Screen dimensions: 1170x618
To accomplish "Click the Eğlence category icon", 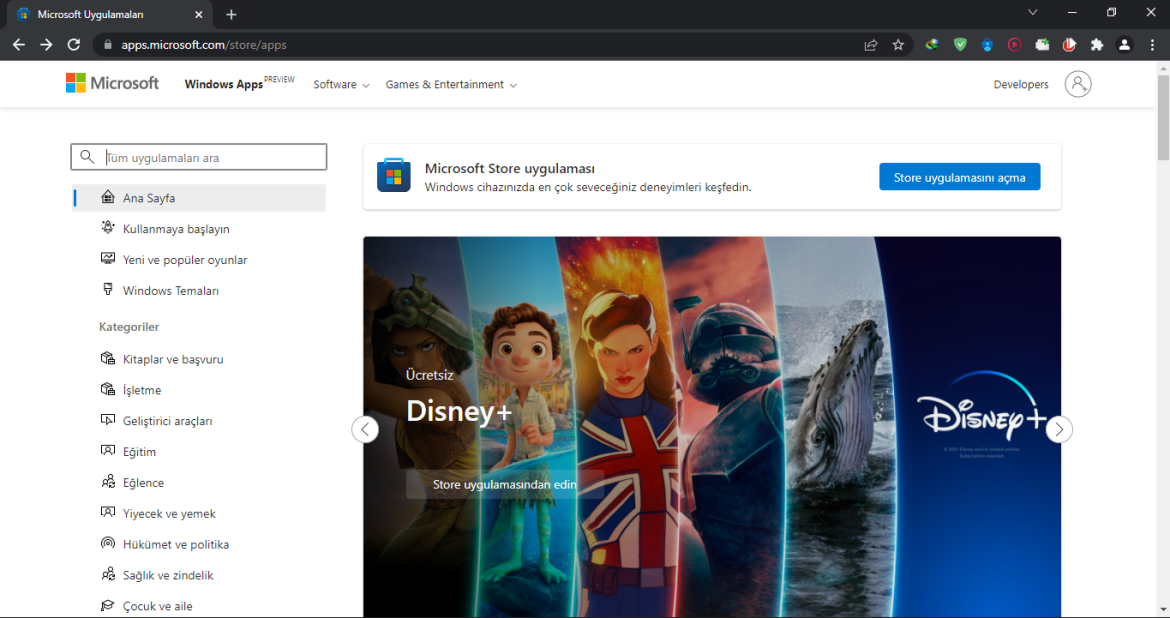I will (108, 482).
